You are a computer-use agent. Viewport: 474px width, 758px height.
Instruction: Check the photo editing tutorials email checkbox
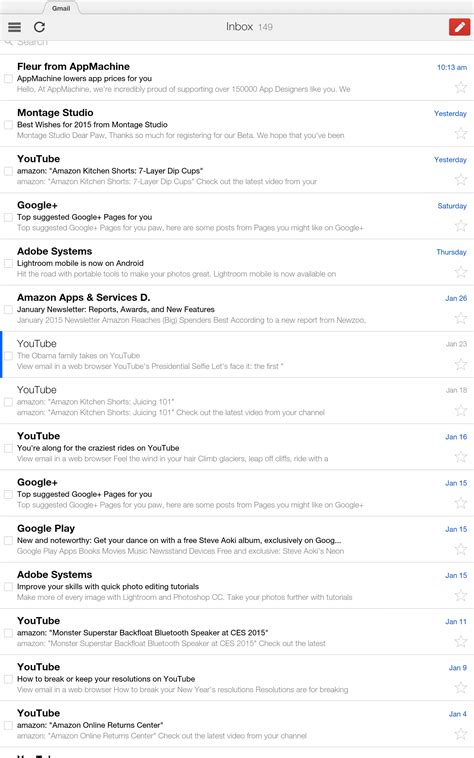point(8,586)
